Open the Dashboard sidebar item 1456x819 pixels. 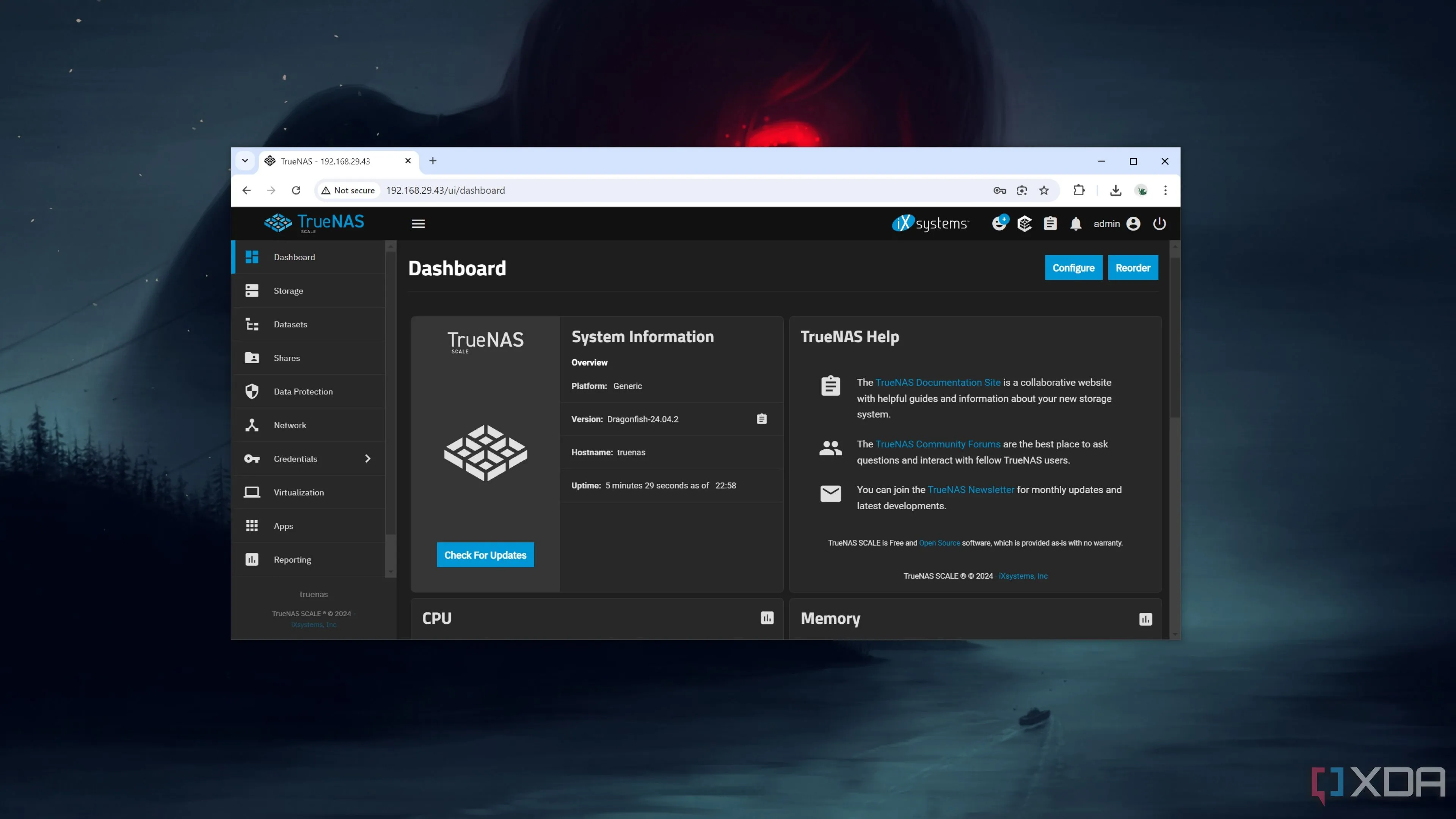[x=309, y=257]
